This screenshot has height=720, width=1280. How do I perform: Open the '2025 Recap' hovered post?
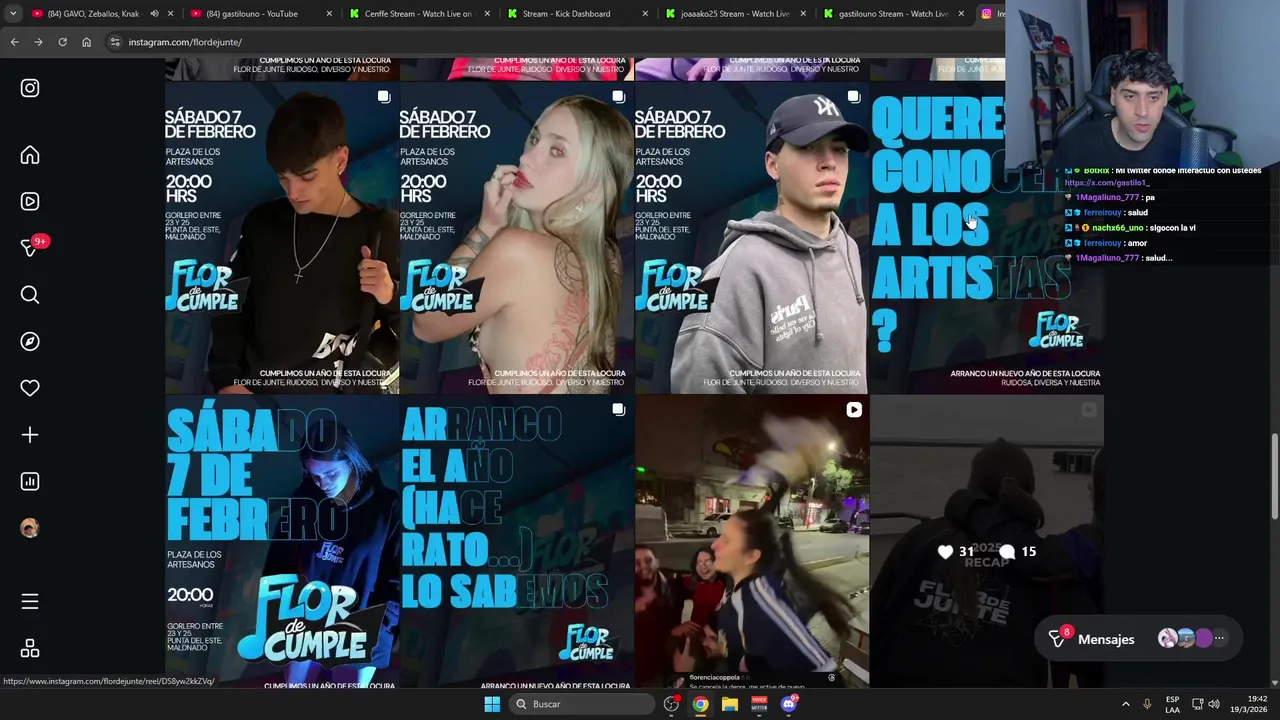[x=987, y=542]
